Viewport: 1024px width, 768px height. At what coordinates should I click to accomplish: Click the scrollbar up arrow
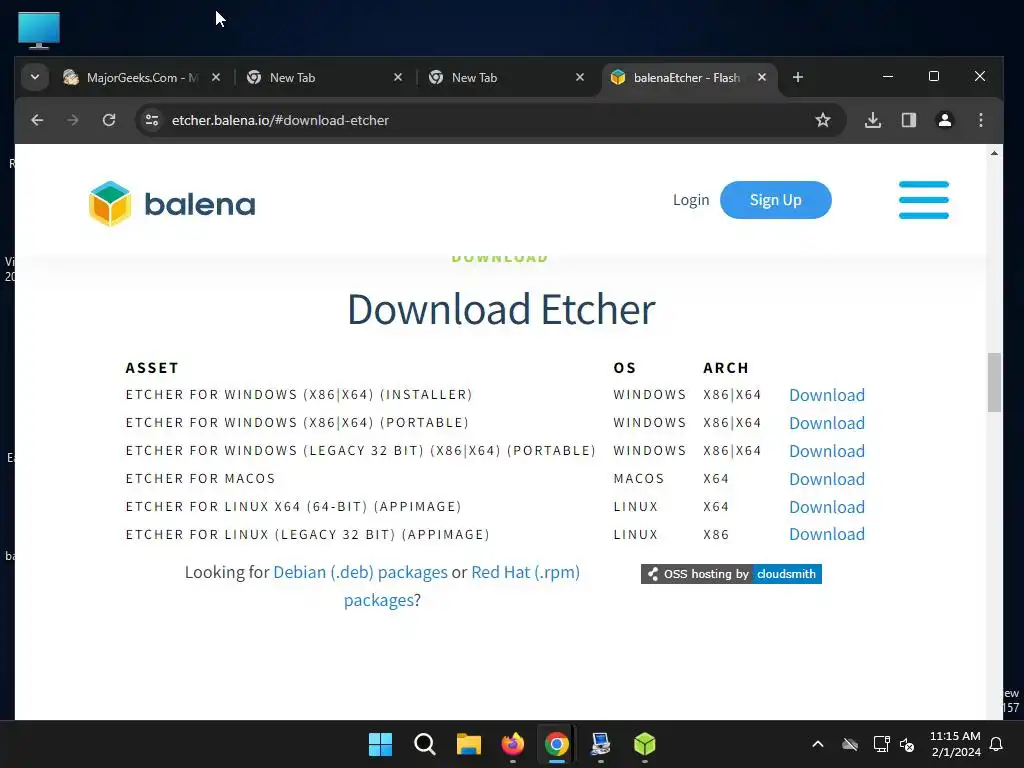coord(994,153)
